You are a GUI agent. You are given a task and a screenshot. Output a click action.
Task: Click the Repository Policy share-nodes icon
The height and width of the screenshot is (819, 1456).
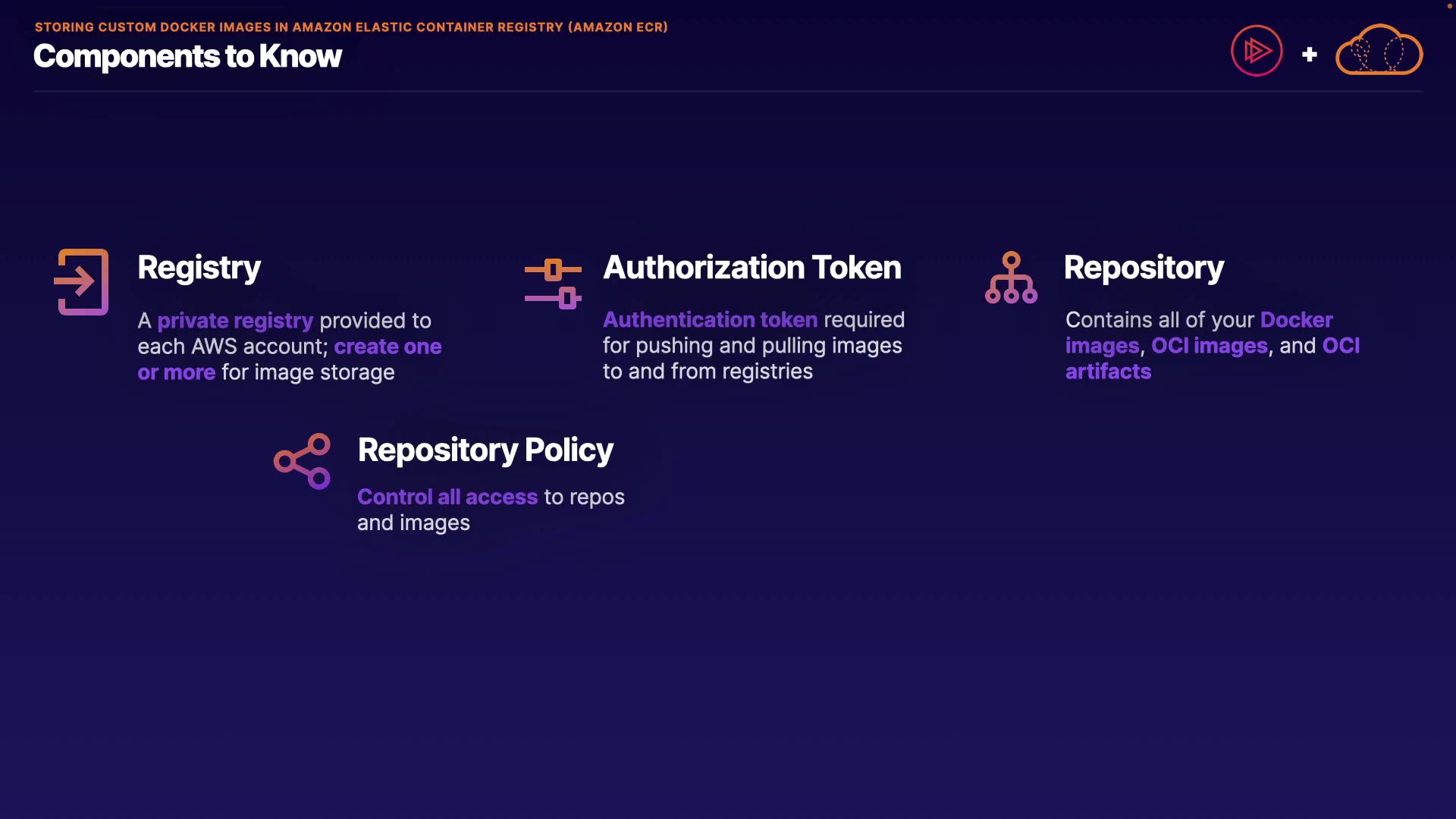303,461
